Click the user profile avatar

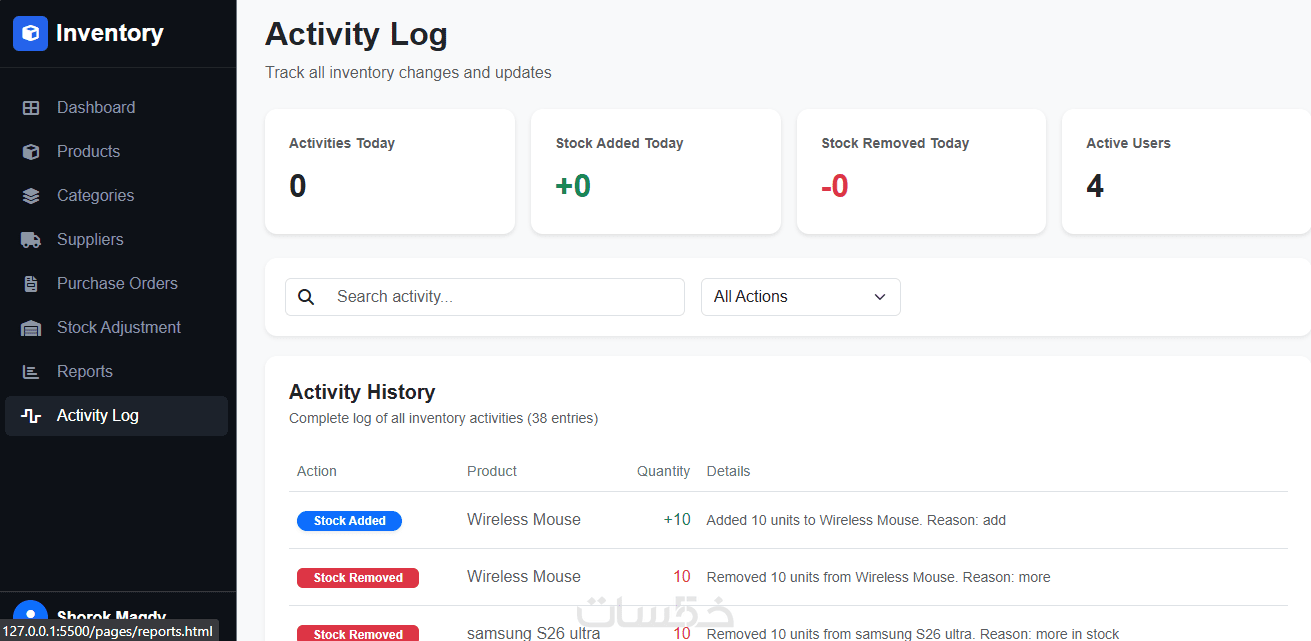(30, 614)
